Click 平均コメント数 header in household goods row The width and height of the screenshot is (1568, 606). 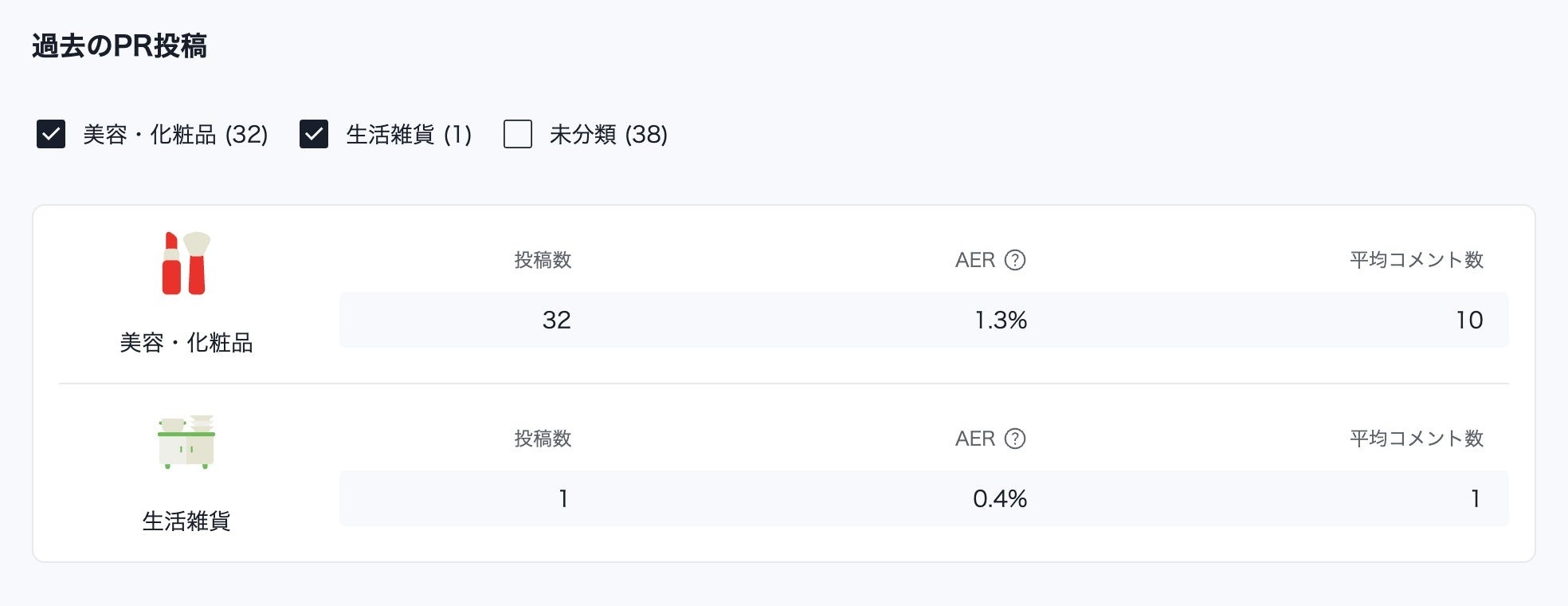(x=1416, y=439)
